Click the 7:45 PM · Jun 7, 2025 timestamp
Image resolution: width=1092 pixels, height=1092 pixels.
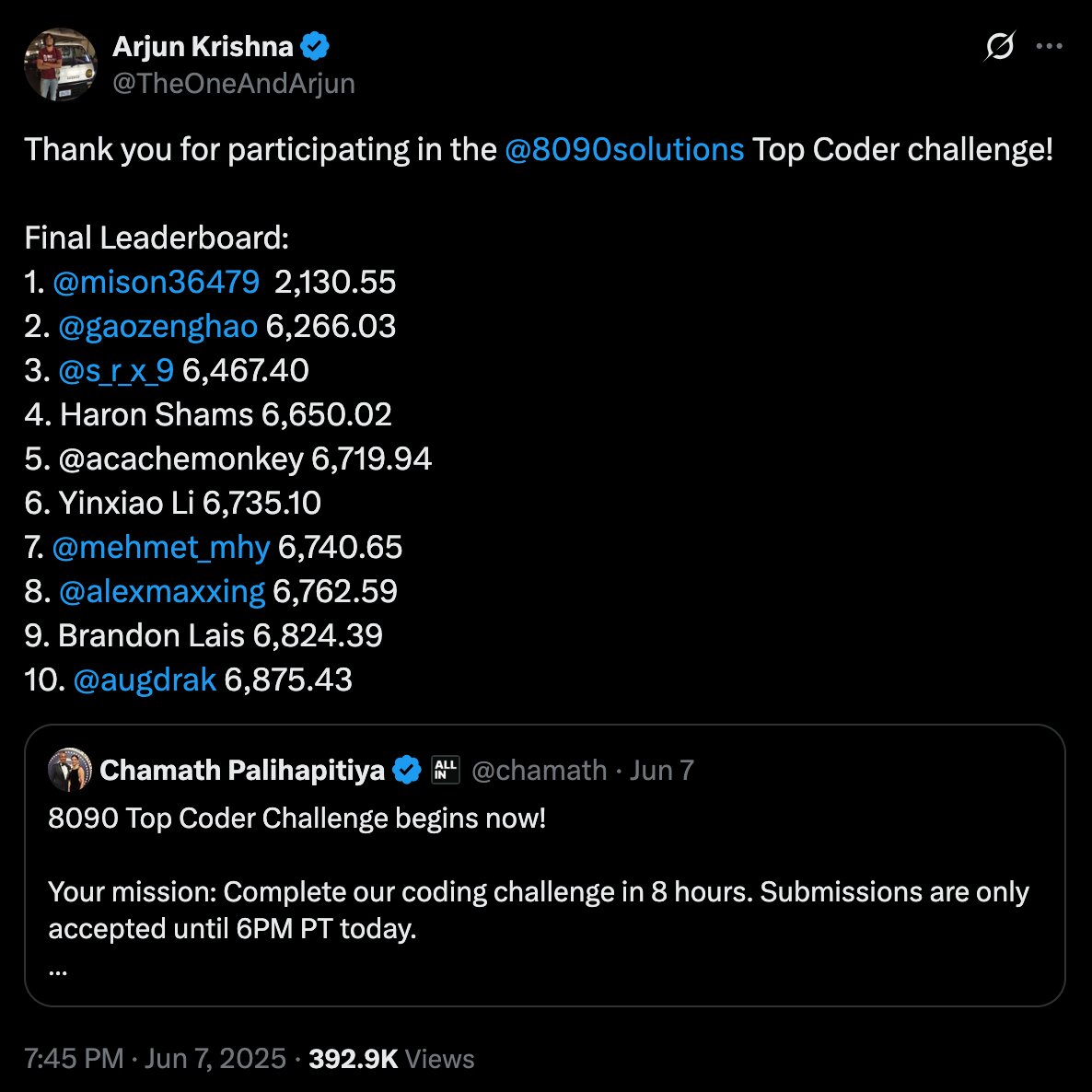(156, 1058)
